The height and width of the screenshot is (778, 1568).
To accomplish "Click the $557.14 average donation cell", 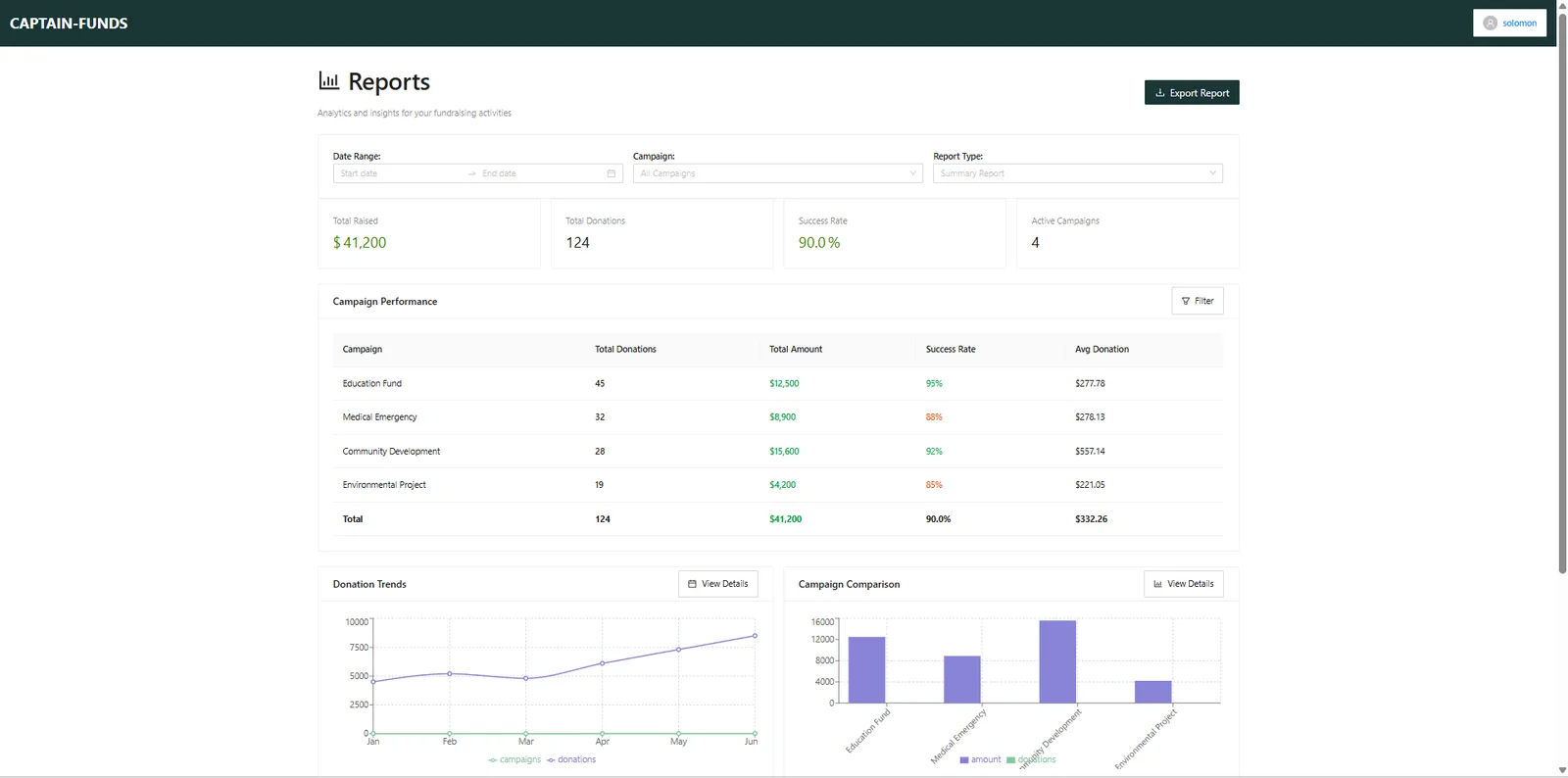I will 1090,452.
